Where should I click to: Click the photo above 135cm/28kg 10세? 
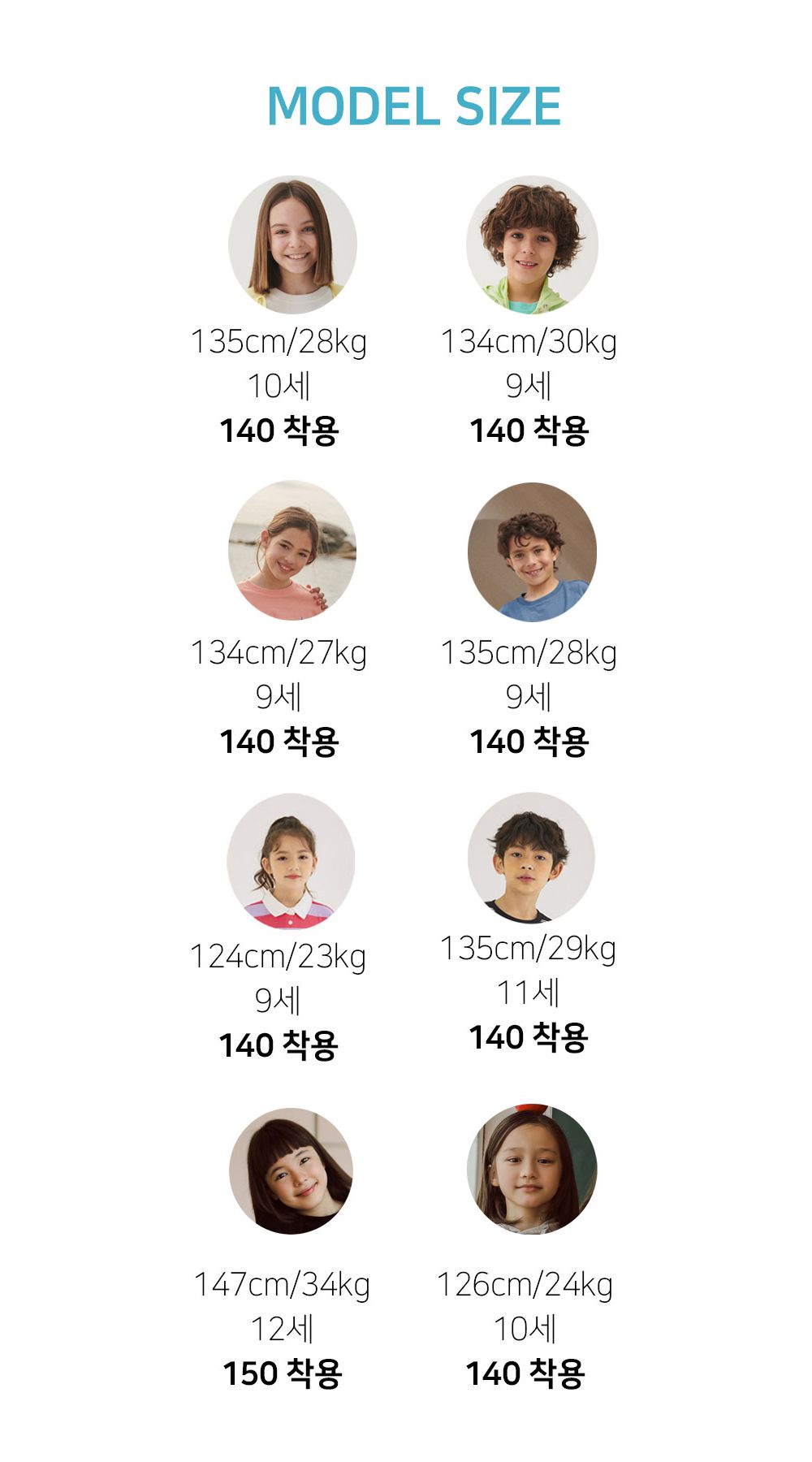click(x=292, y=244)
